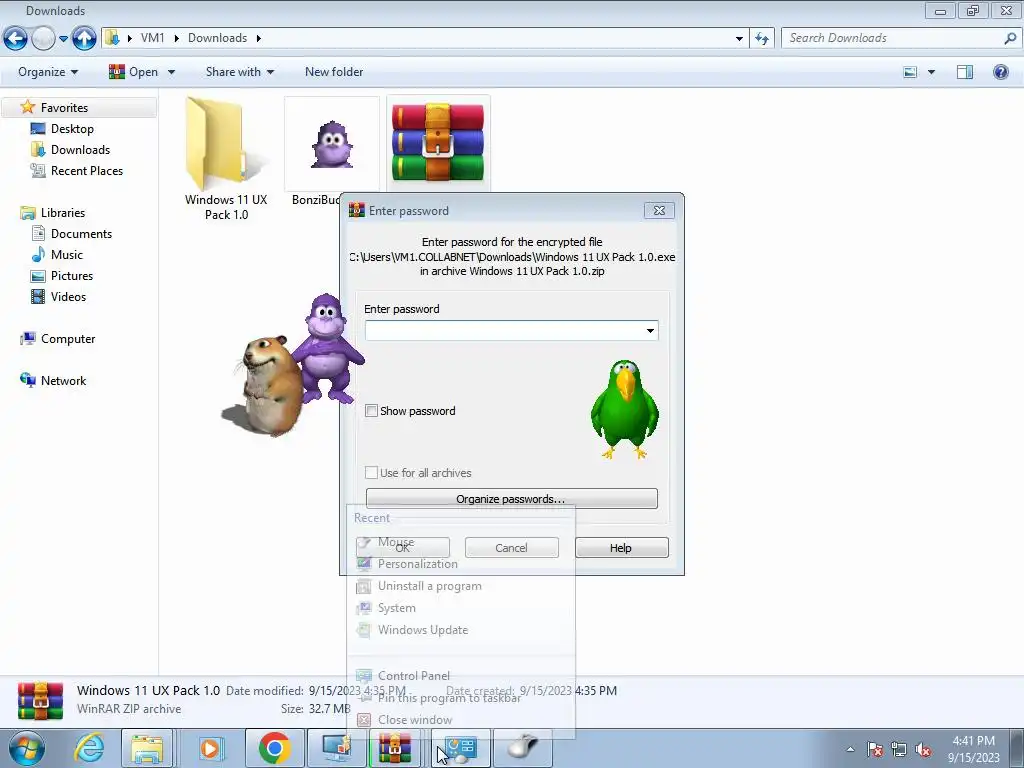The image size is (1024, 768).
Task: Open the Organize menu
Action: [48, 72]
